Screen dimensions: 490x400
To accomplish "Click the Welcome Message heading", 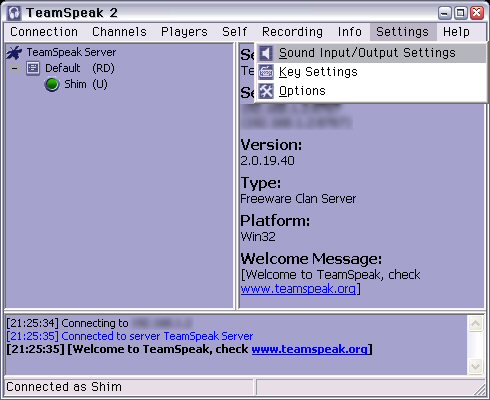I will point(311,259).
